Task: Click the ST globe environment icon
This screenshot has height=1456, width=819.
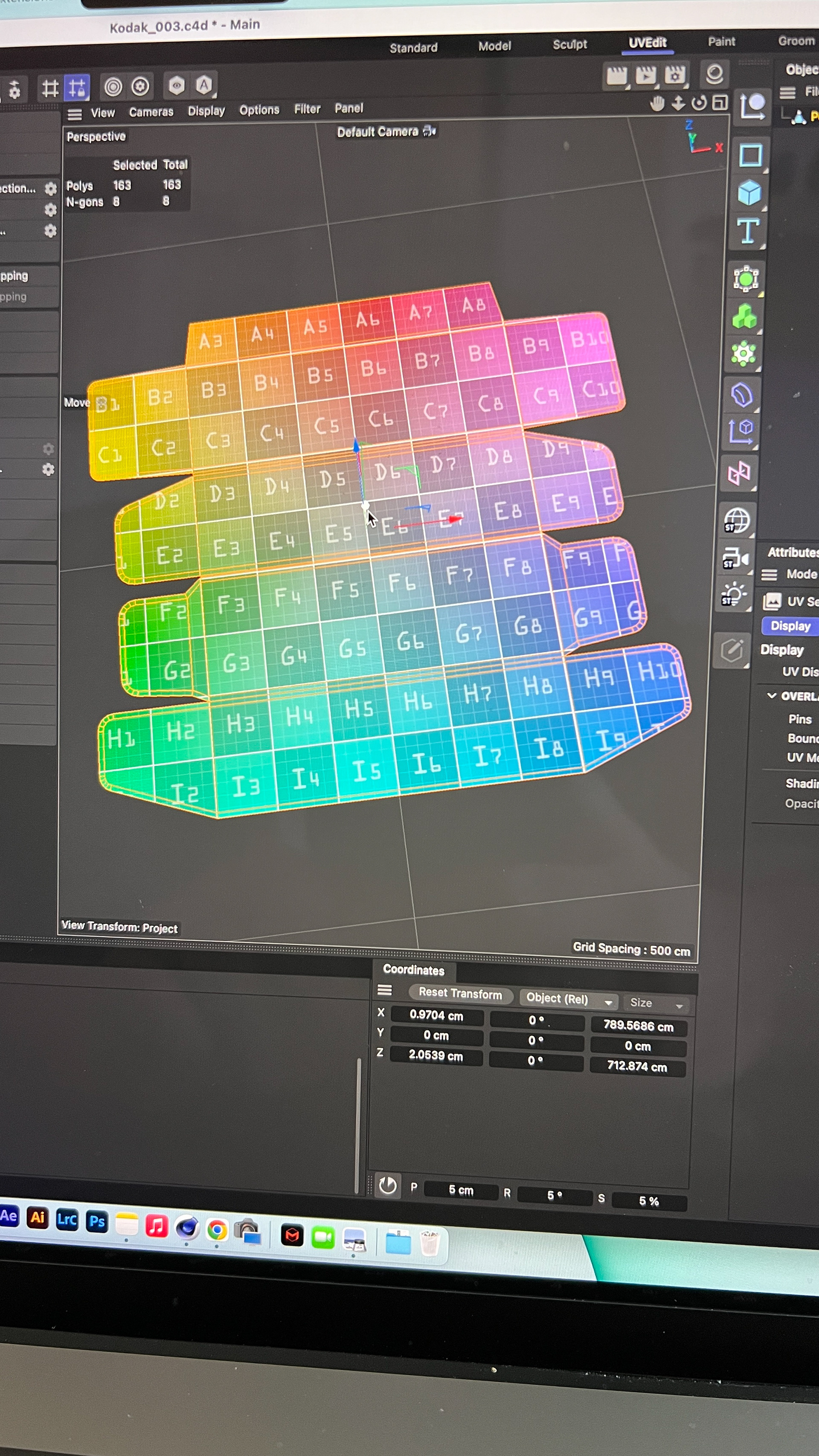Action: [x=737, y=520]
